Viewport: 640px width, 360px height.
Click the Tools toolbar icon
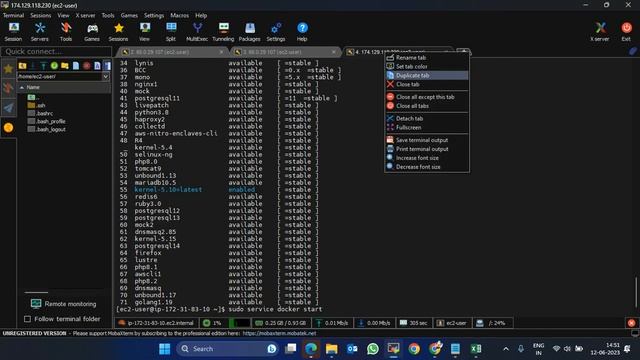pyautogui.click(x=66, y=32)
